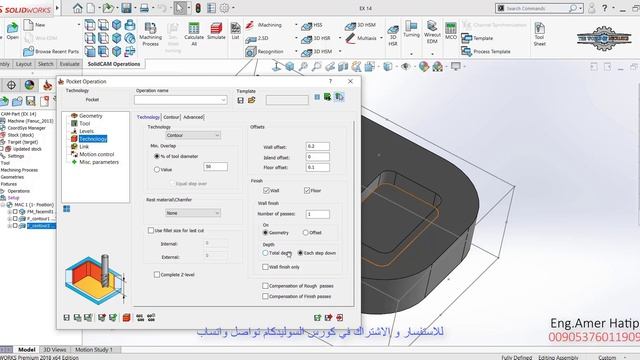Screen dimensions: 640x360
Task: Open the Evaluate ribbon tab
Action: [x=69, y=64]
